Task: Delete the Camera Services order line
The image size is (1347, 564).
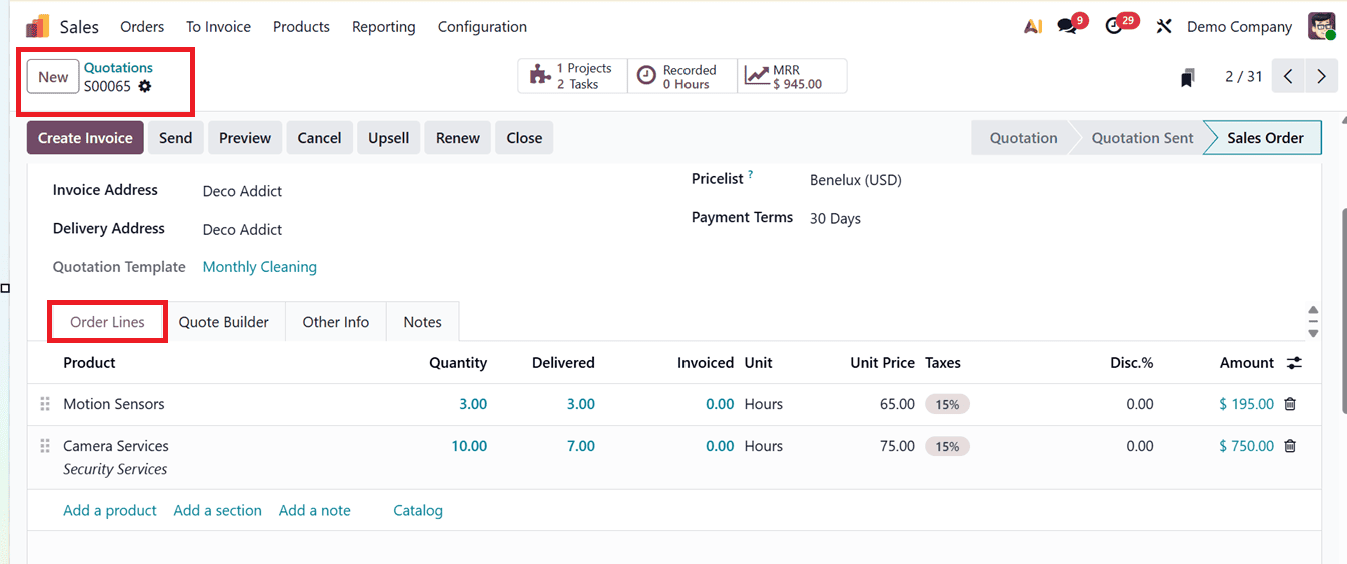Action: [x=1290, y=446]
